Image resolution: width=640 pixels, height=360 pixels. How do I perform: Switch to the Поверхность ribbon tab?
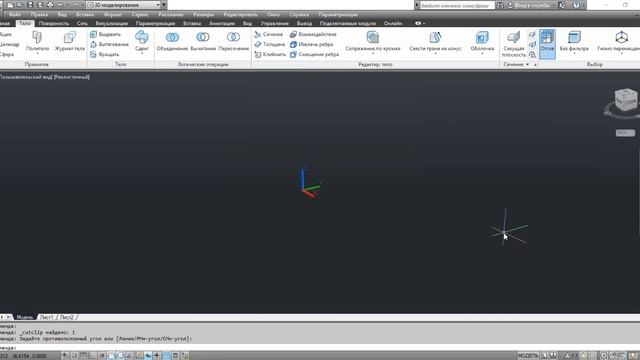[x=54, y=24]
